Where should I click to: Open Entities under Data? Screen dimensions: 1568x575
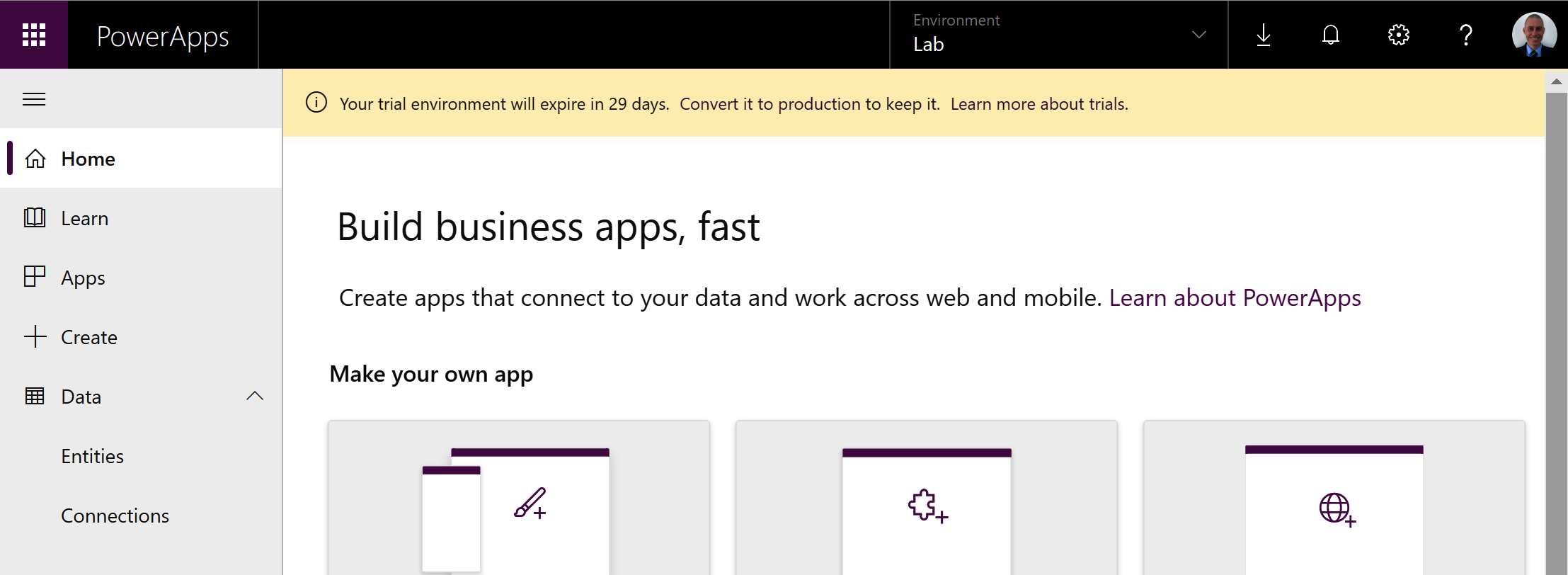pyautogui.click(x=141, y=456)
